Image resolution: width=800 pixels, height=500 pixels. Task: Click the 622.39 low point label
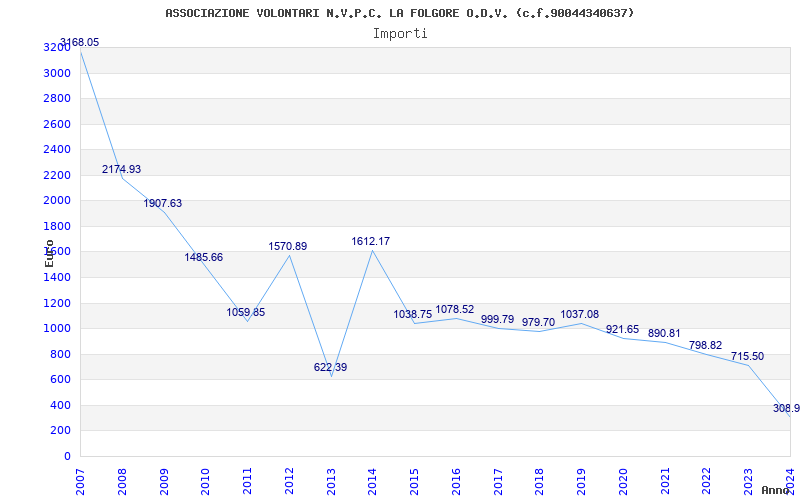click(331, 367)
